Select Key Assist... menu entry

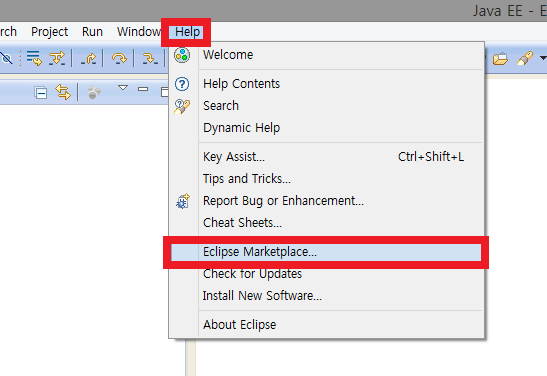(327, 157)
